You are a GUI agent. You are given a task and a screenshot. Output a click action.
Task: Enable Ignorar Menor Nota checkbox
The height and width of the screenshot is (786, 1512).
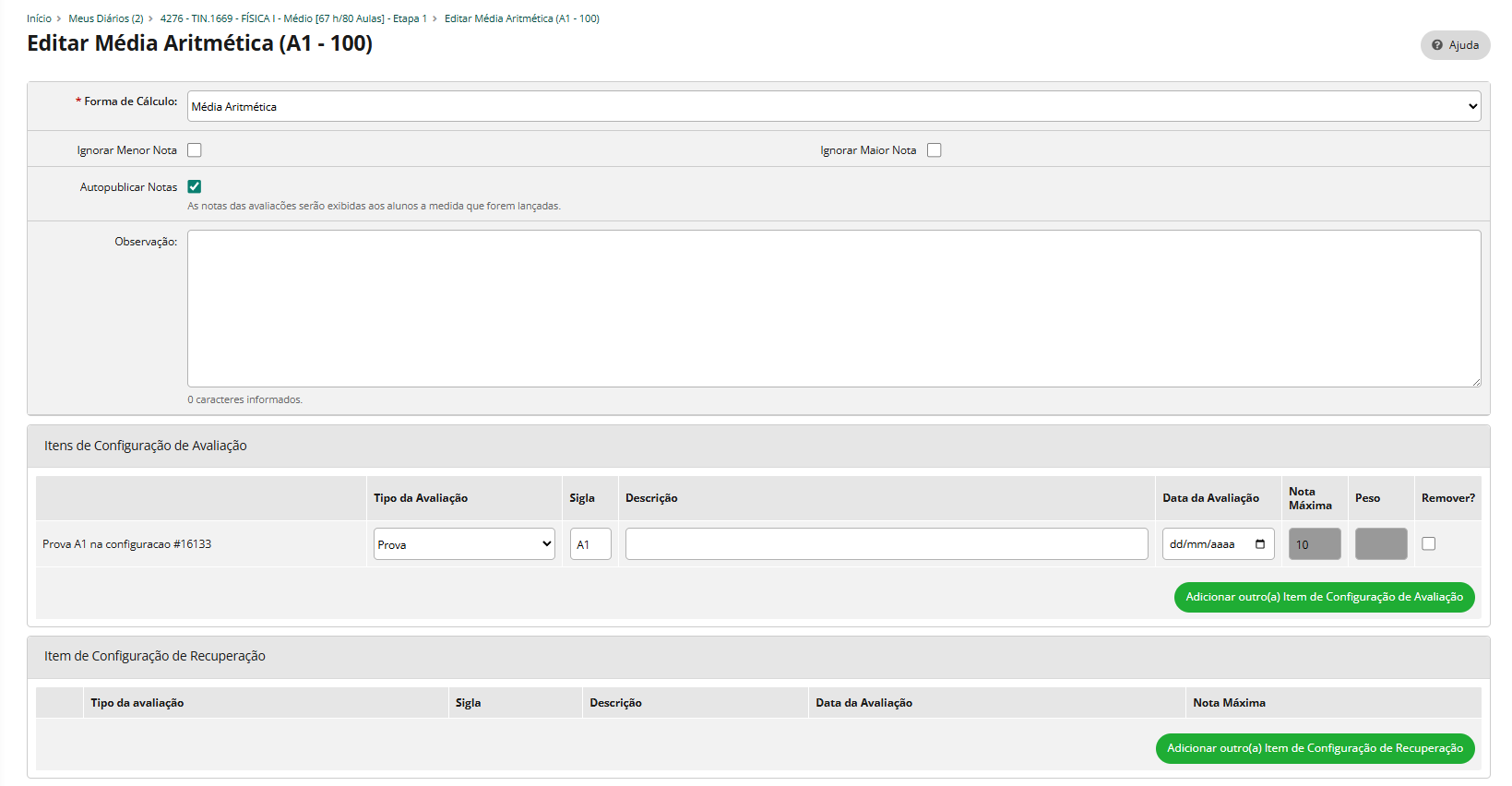click(x=195, y=150)
